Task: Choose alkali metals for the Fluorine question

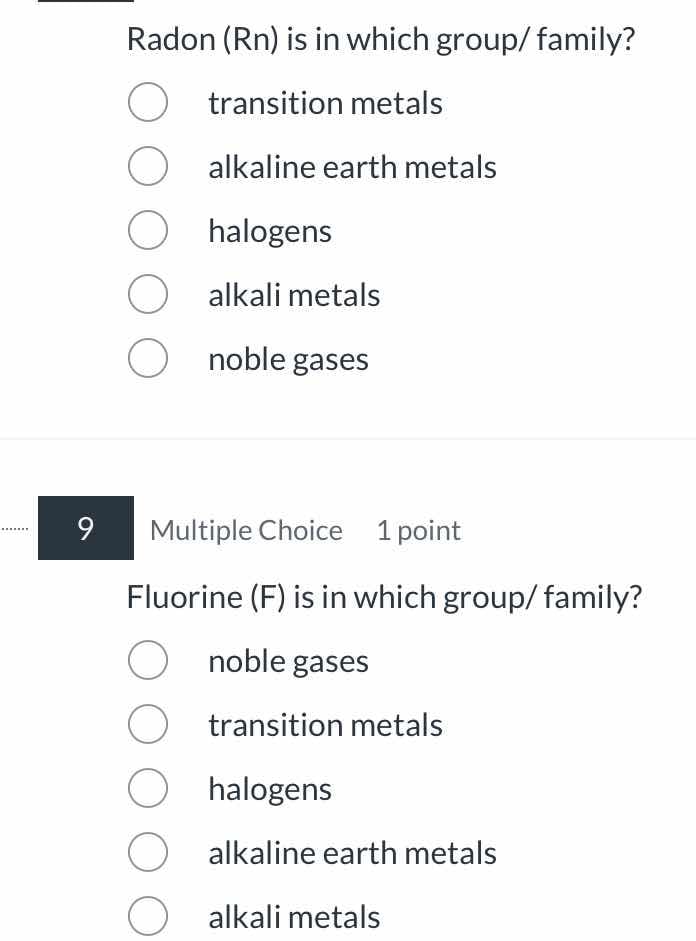Action: point(148,915)
